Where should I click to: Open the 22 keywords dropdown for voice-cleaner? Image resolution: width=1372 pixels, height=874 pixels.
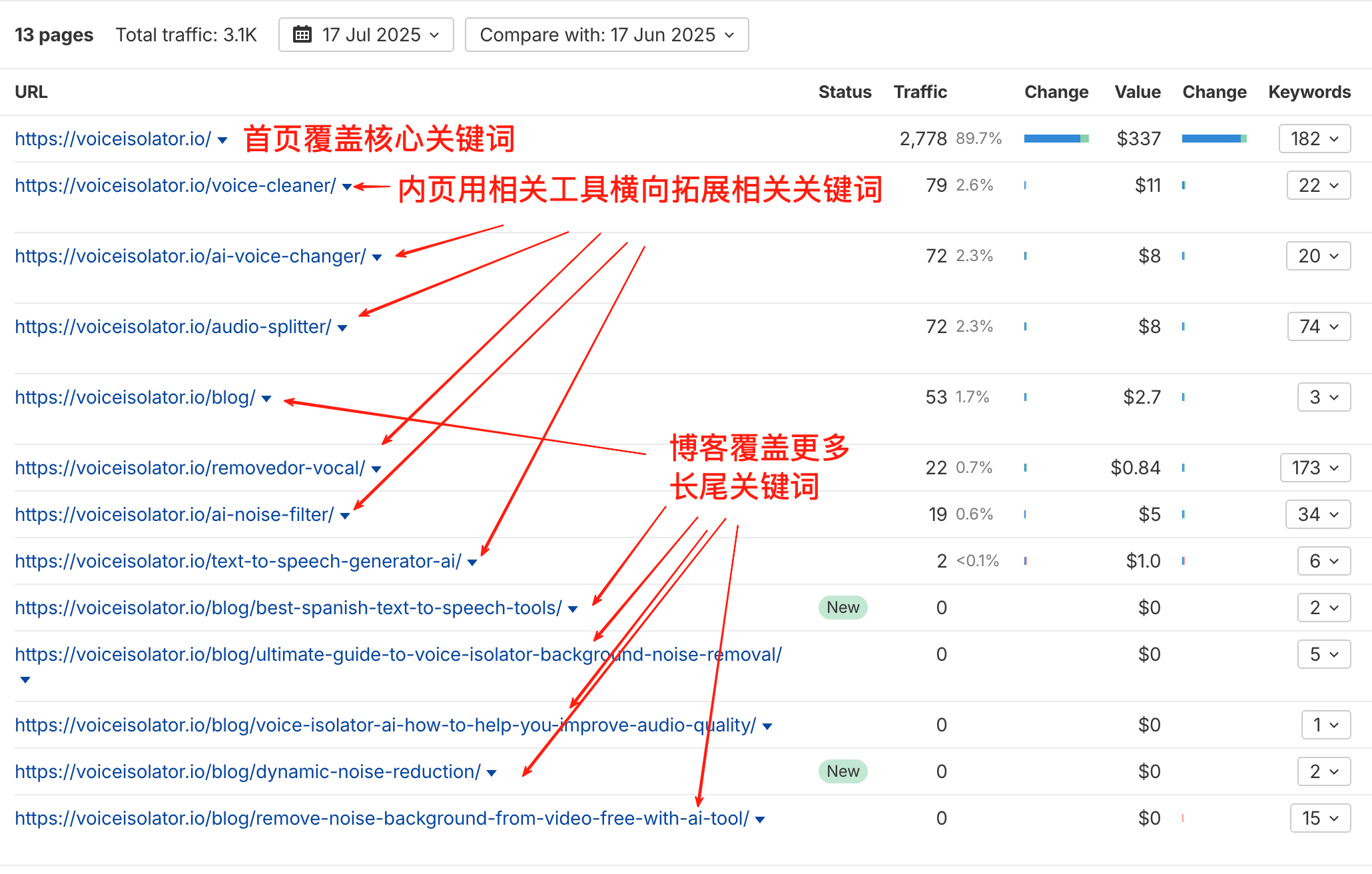(1319, 185)
